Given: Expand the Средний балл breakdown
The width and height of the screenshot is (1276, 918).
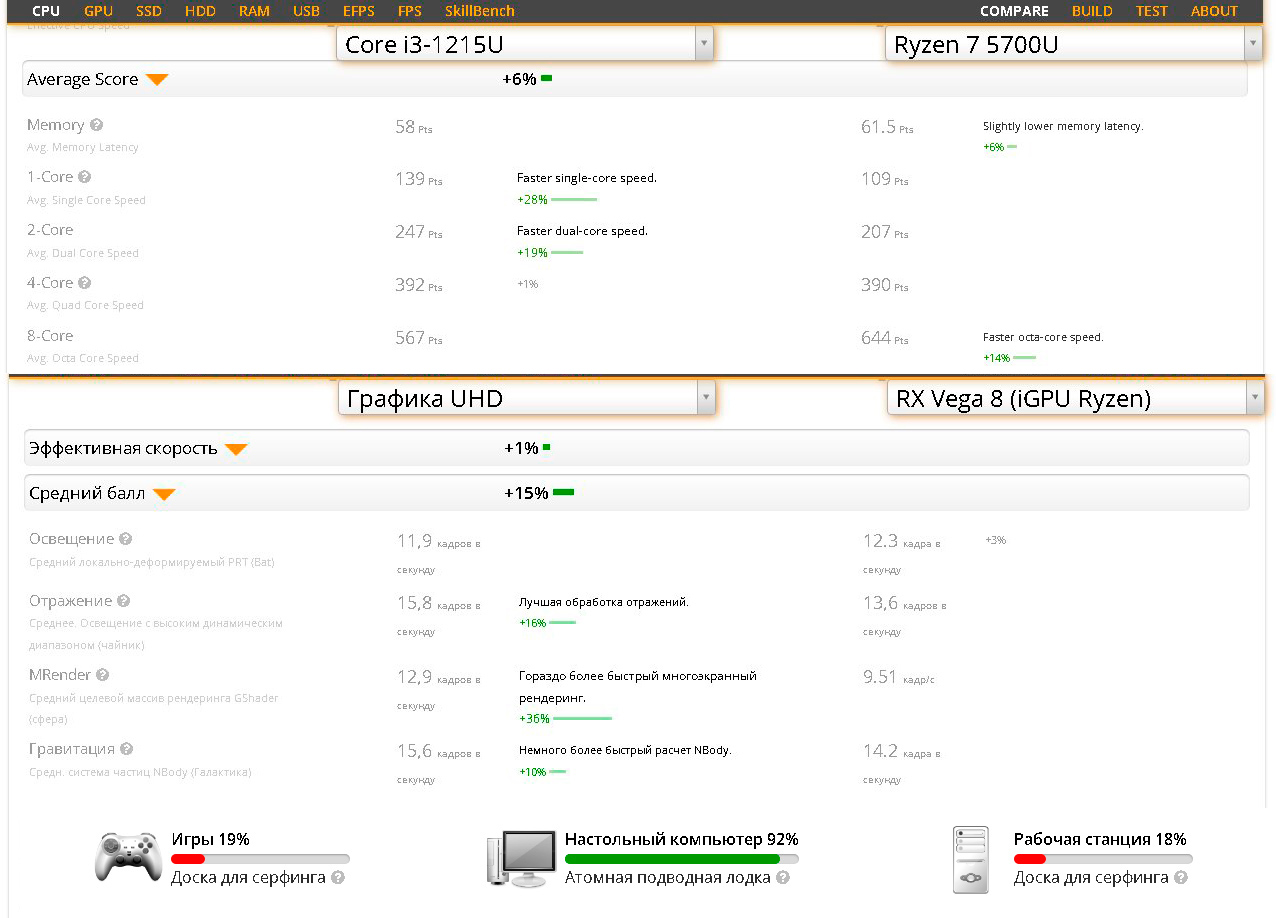Looking at the screenshot, I should point(164,492).
